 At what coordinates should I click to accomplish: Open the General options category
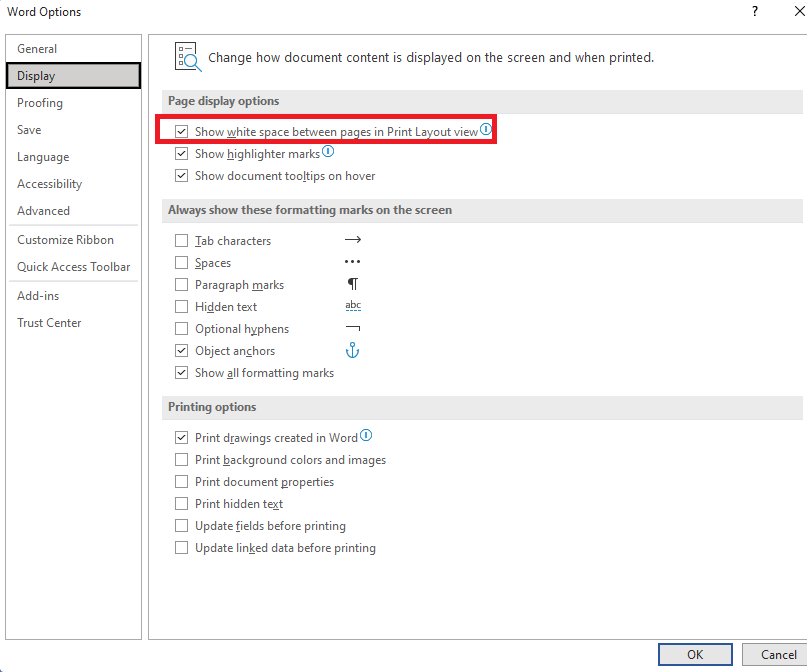[x=74, y=49]
